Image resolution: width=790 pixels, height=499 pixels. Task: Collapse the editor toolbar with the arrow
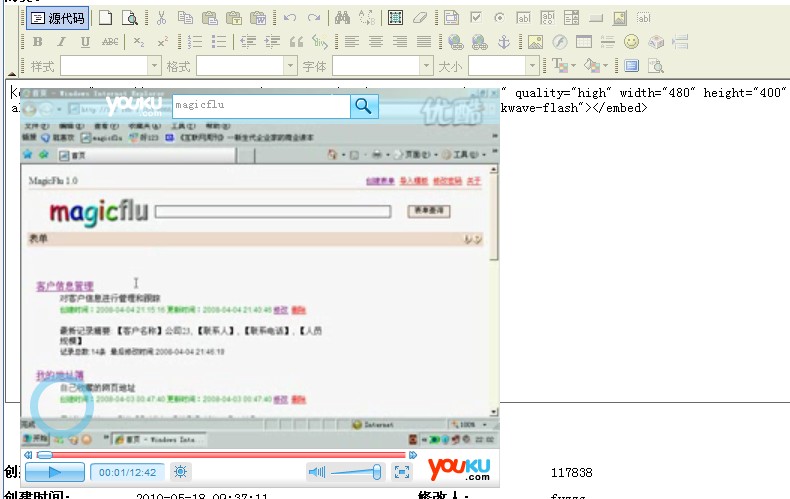point(12,74)
